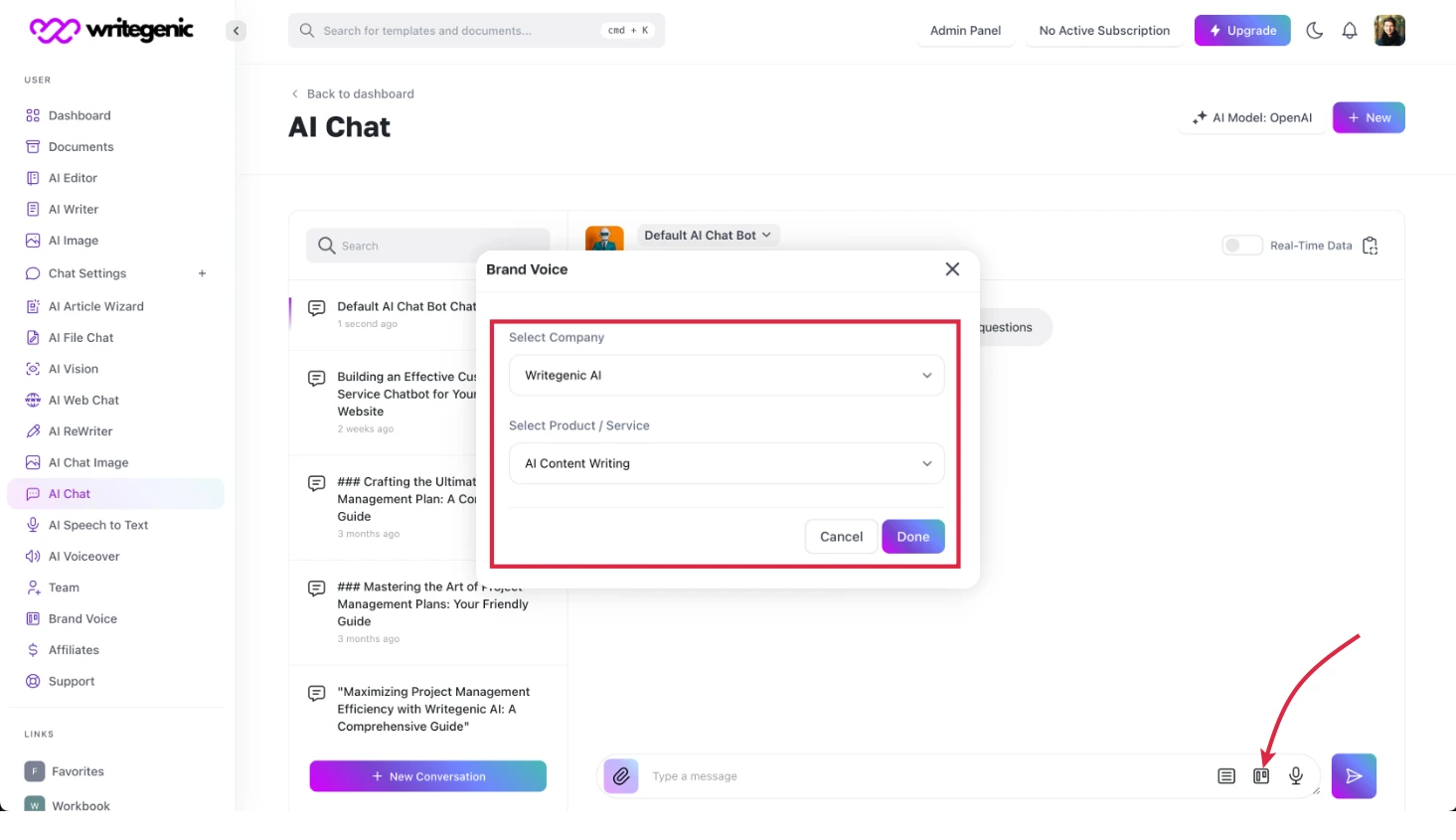This screenshot has width=1456, height=840.
Task: Click the templates and documents search field
Action: click(x=457, y=31)
